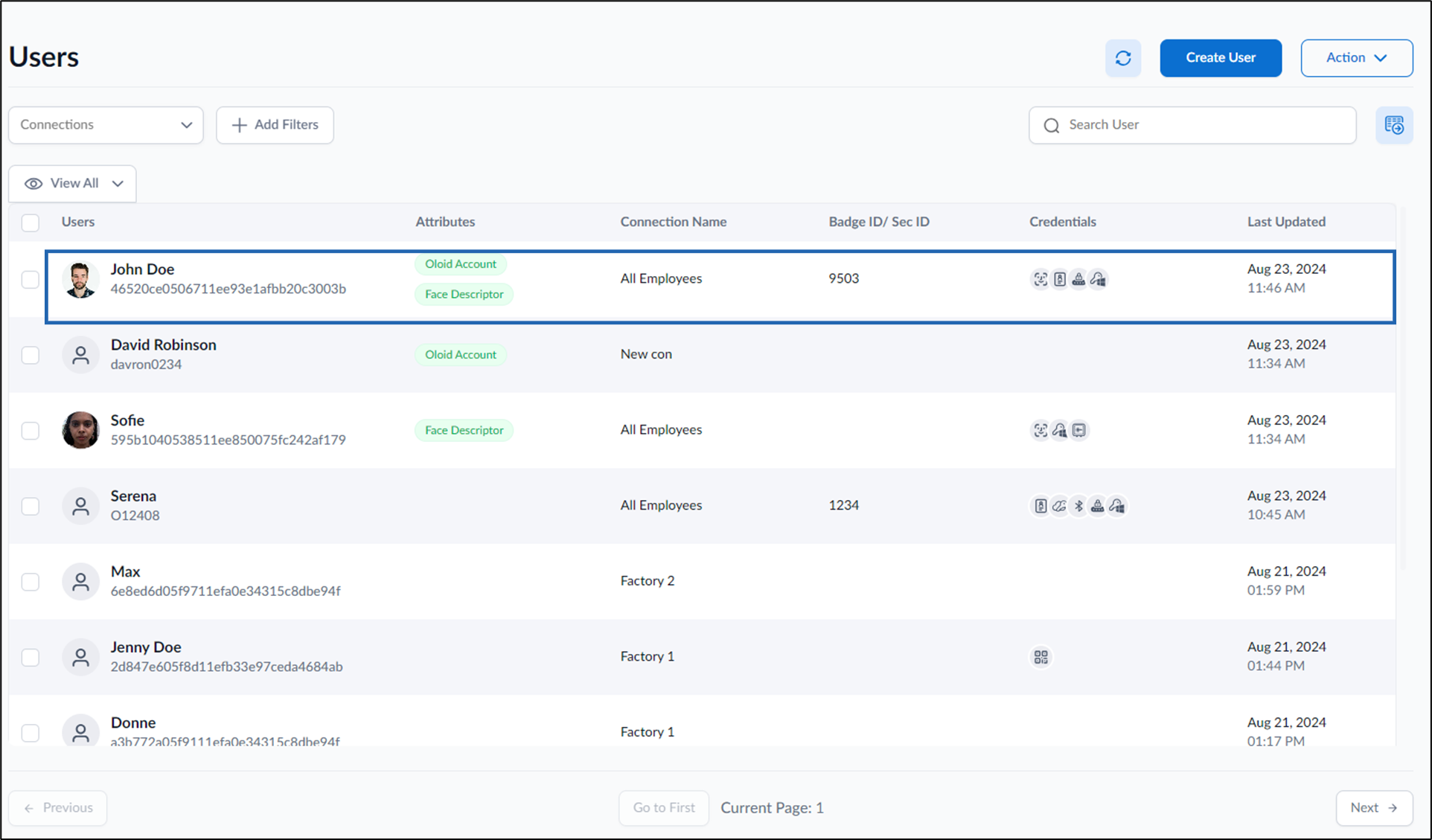1432x840 pixels.
Task: Click the Go to First button
Action: (x=663, y=807)
